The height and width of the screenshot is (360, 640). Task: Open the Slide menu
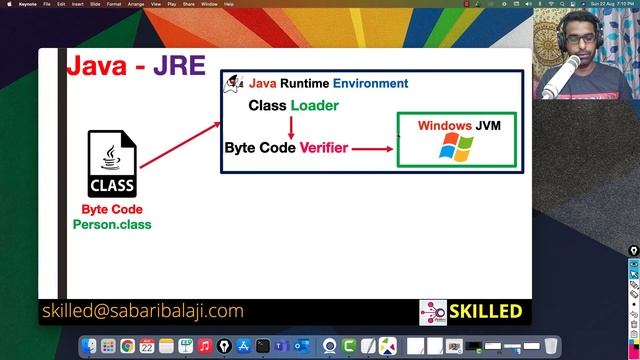click(95, 4)
